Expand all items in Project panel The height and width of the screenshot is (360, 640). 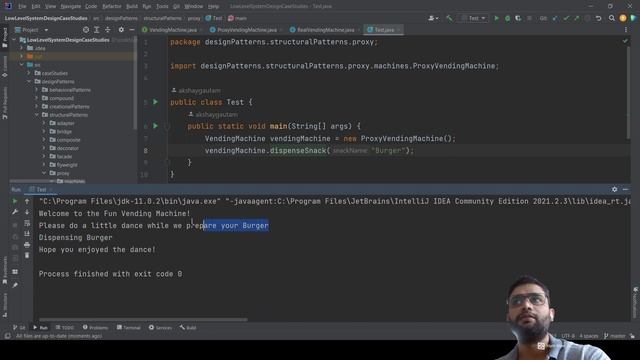coord(97,30)
